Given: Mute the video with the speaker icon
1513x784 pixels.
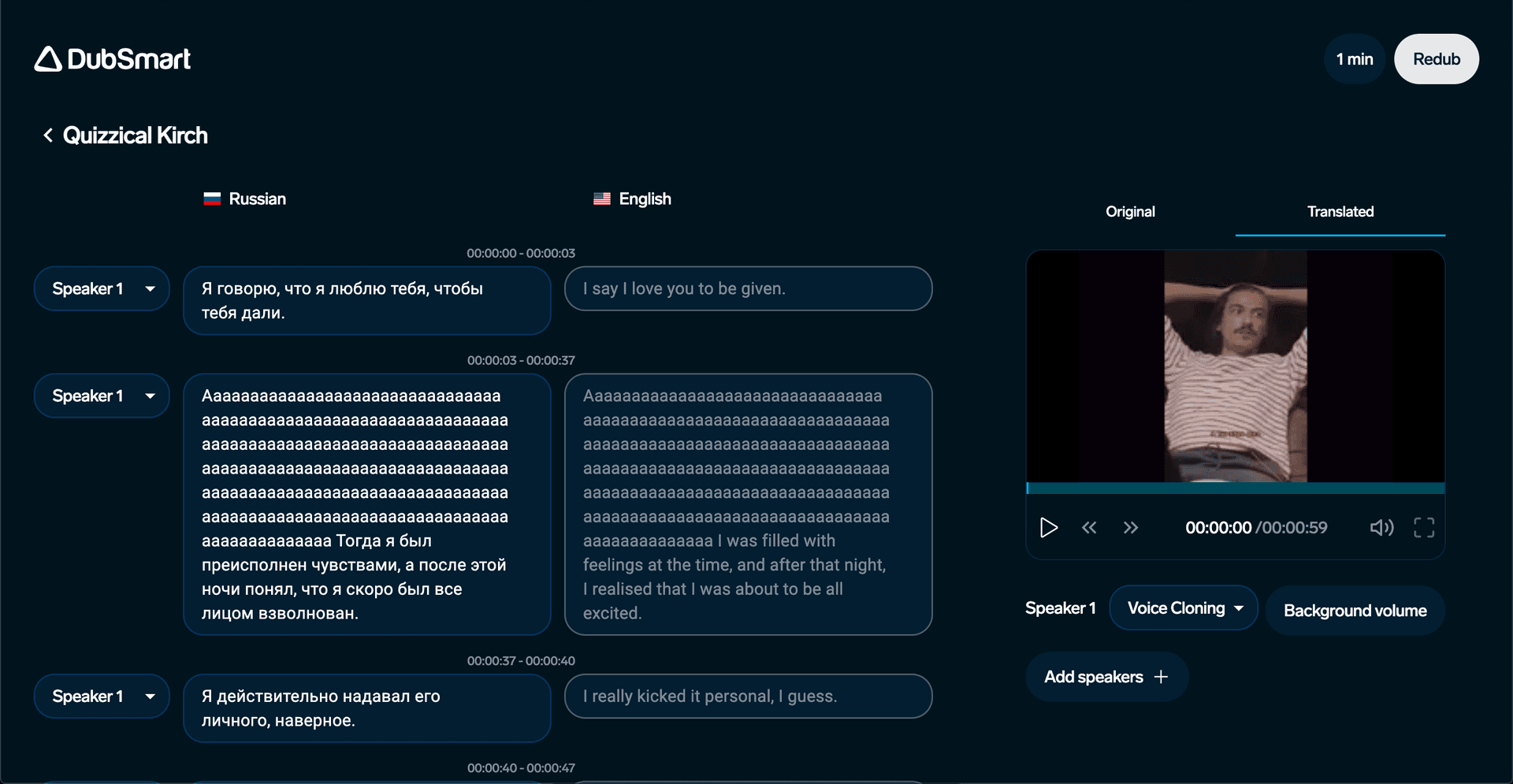Looking at the screenshot, I should coord(1381,527).
